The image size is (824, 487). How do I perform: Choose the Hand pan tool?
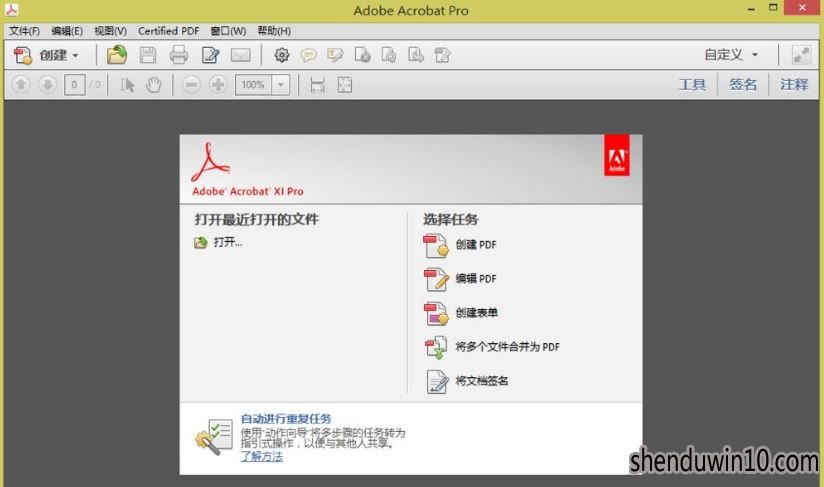coord(153,85)
